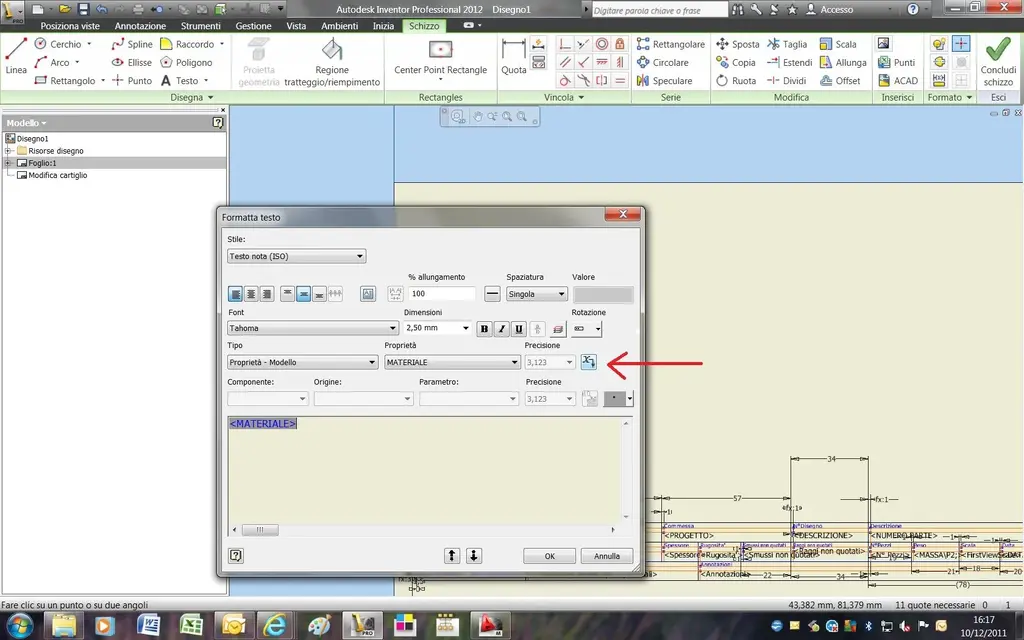The image size is (1024, 640).
Task: Open the Vista ribbon tab
Action: click(x=296, y=26)
